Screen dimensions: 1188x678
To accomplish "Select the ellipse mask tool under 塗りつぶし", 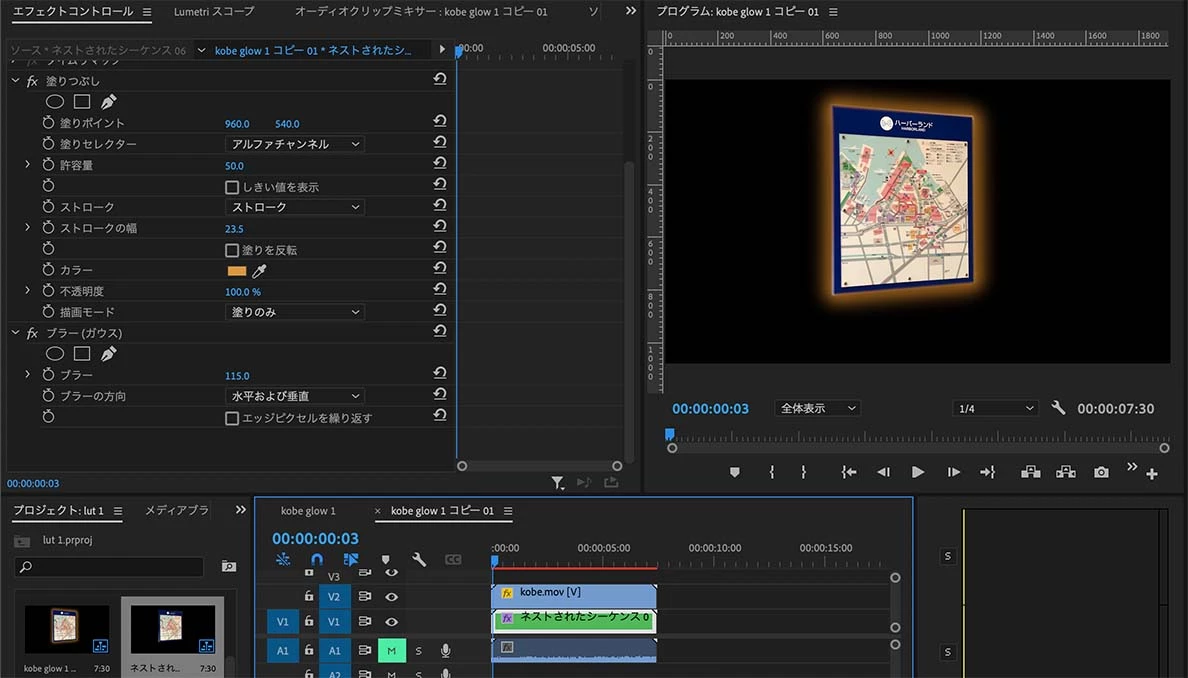I will [55, 102].
